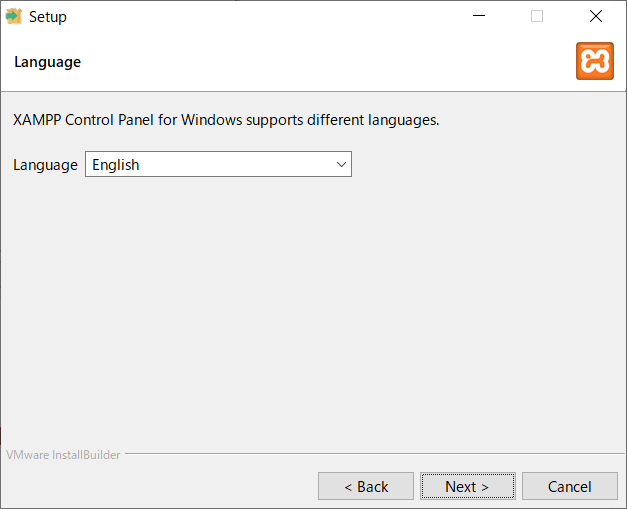
Task: Select the word English in the combo box
Action: click(x=116, y=165)
